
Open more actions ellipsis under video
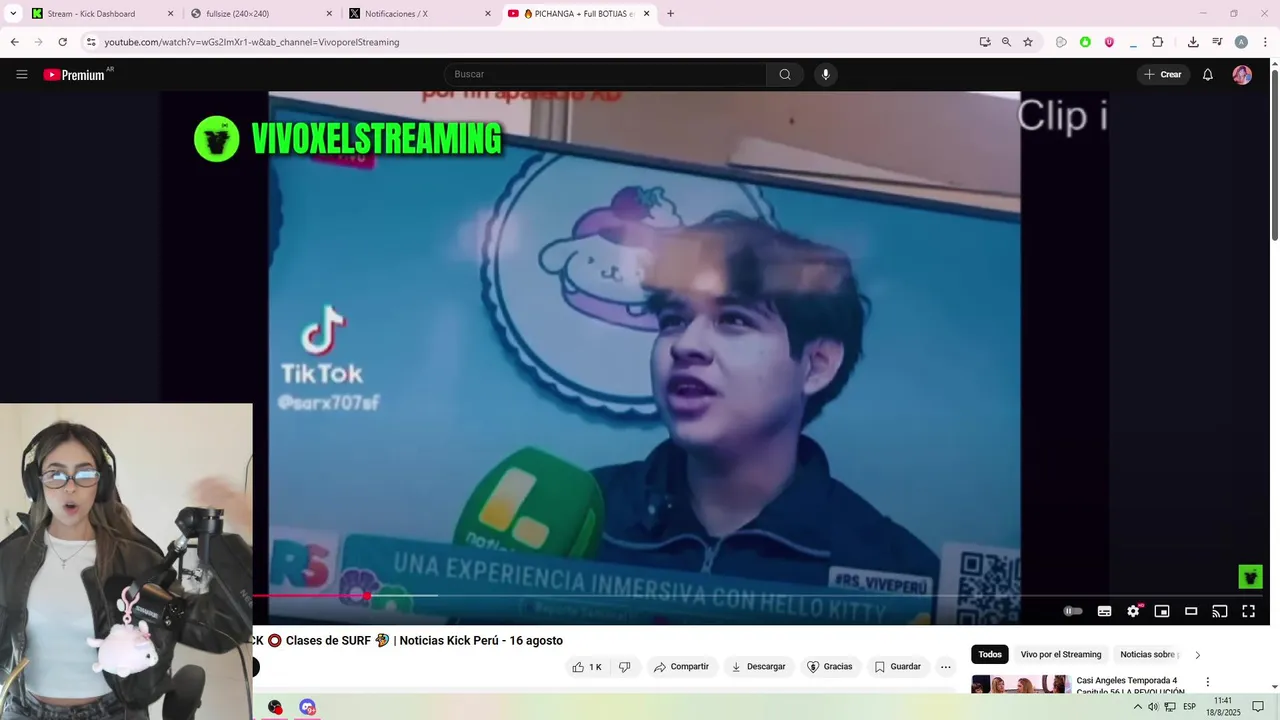pyautogui.click(x=946, y=667)
